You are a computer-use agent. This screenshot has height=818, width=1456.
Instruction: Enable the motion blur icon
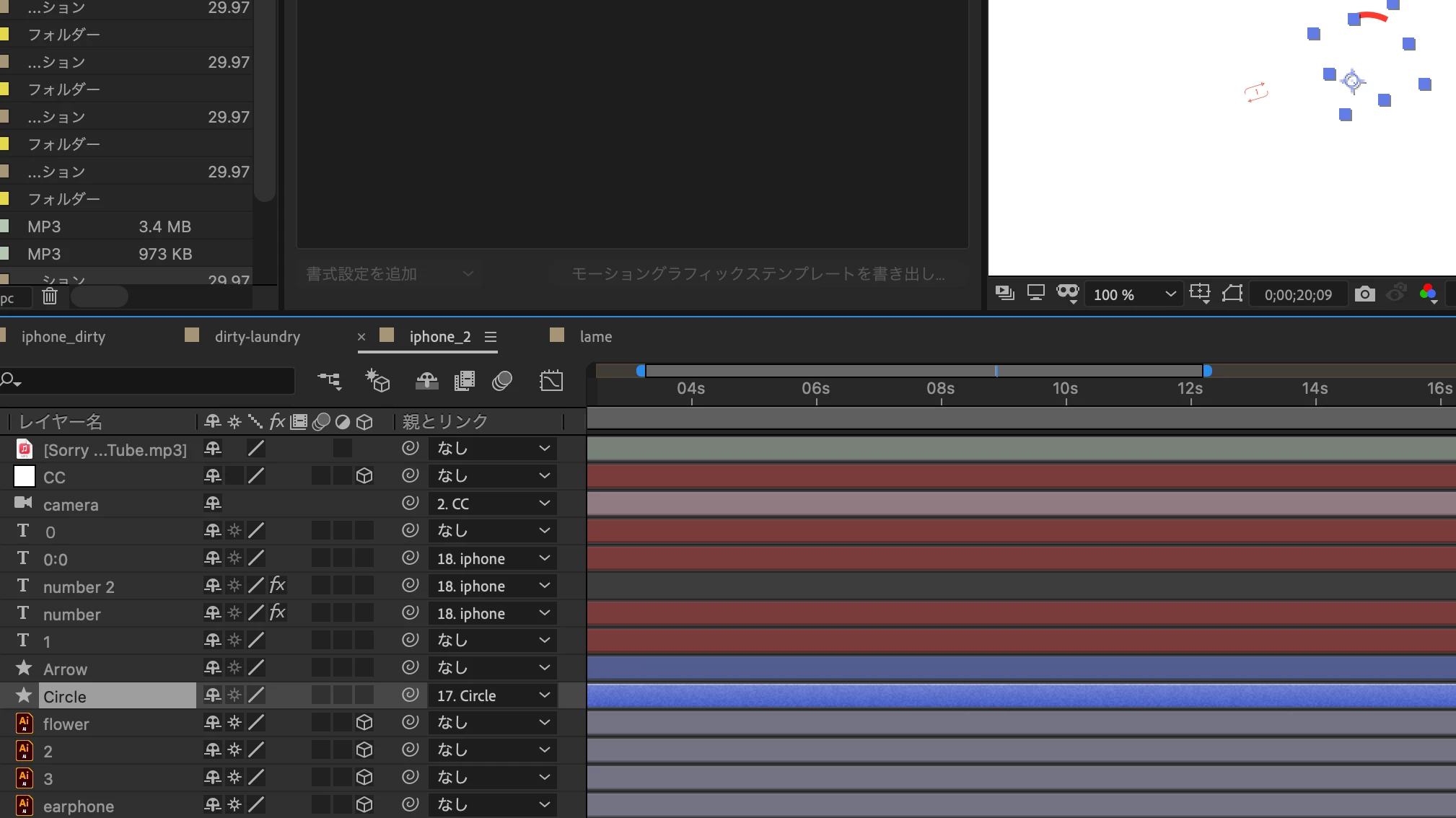coord(502,380)
